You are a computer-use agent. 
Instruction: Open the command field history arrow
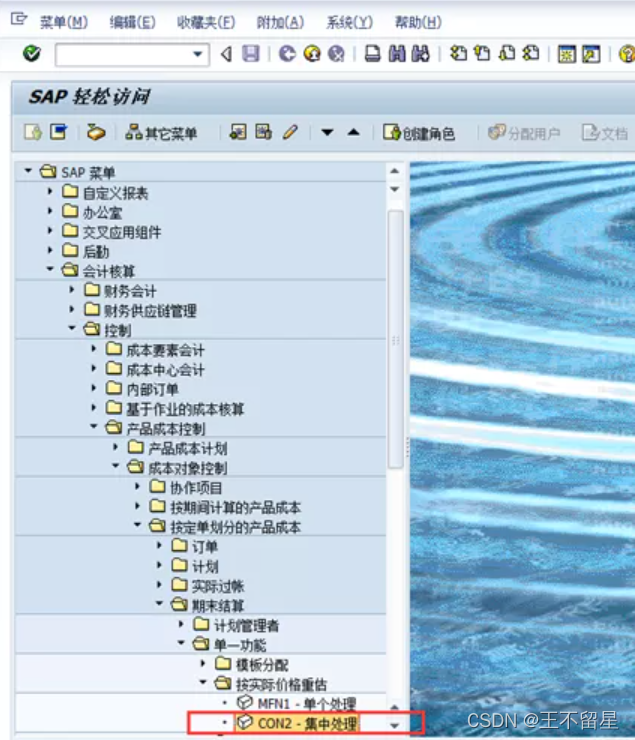coord(198,54)
